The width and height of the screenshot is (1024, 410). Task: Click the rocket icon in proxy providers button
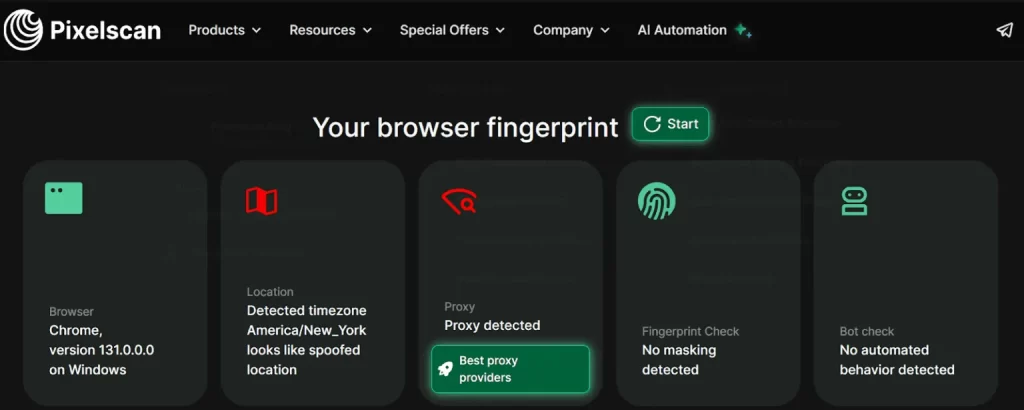pyautogui.click(x=445, y=369)
